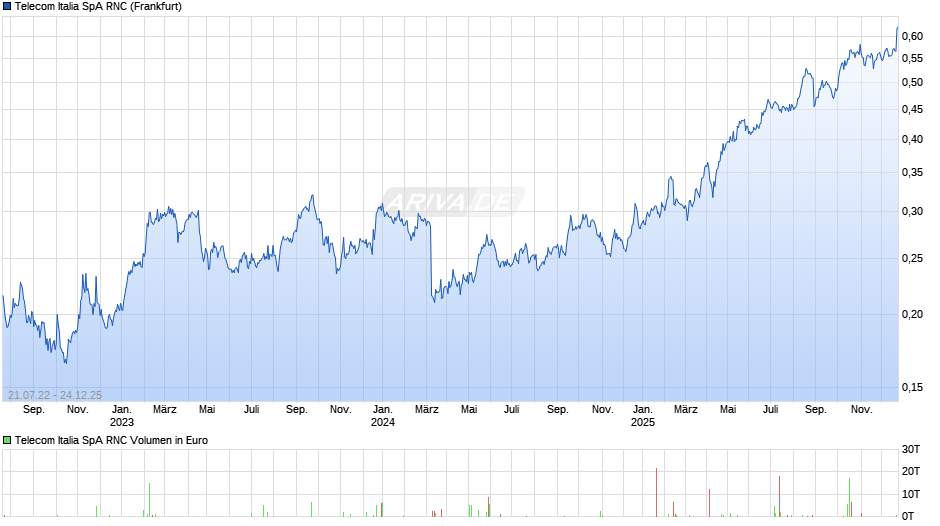Click the date range '21.07.22 - 24.12.25'
This screenshot has height=526, width=940.
55,395
